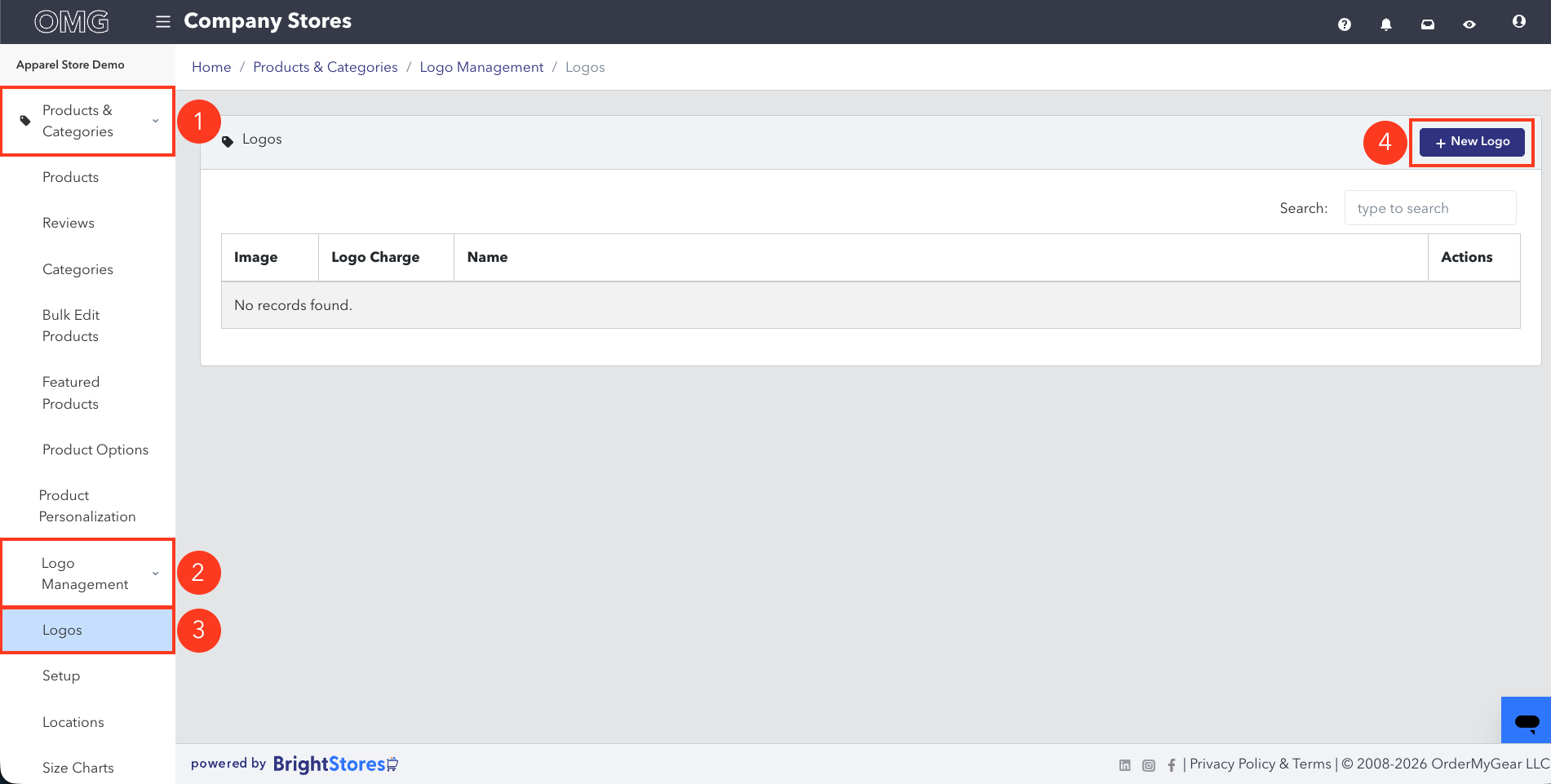The image size is (1551, 784).
Task: Go to Home breadcrumb link
Action: click(211, 67)
